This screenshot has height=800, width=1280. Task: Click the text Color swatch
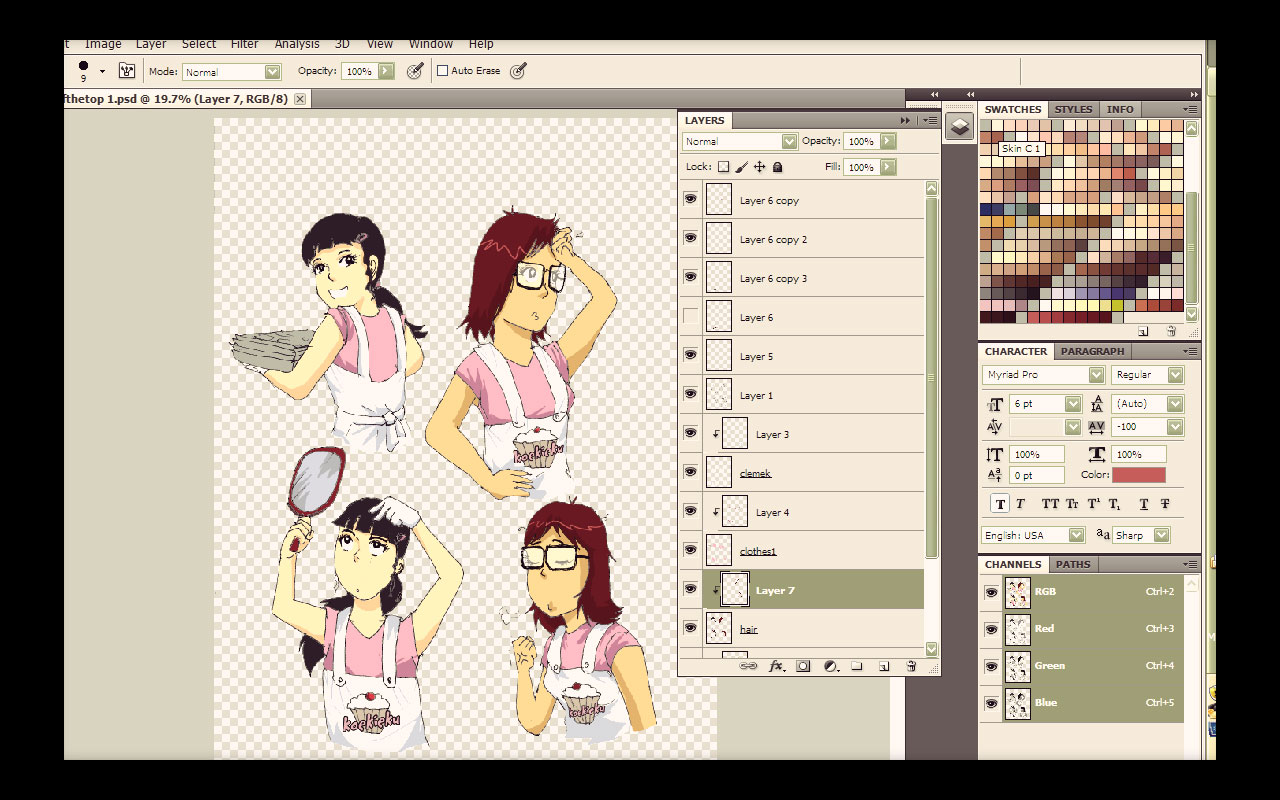click(1138, 475)
